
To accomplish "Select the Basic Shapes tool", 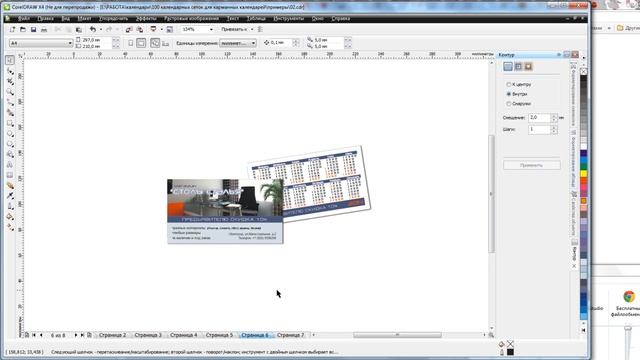I will point(10,154).
